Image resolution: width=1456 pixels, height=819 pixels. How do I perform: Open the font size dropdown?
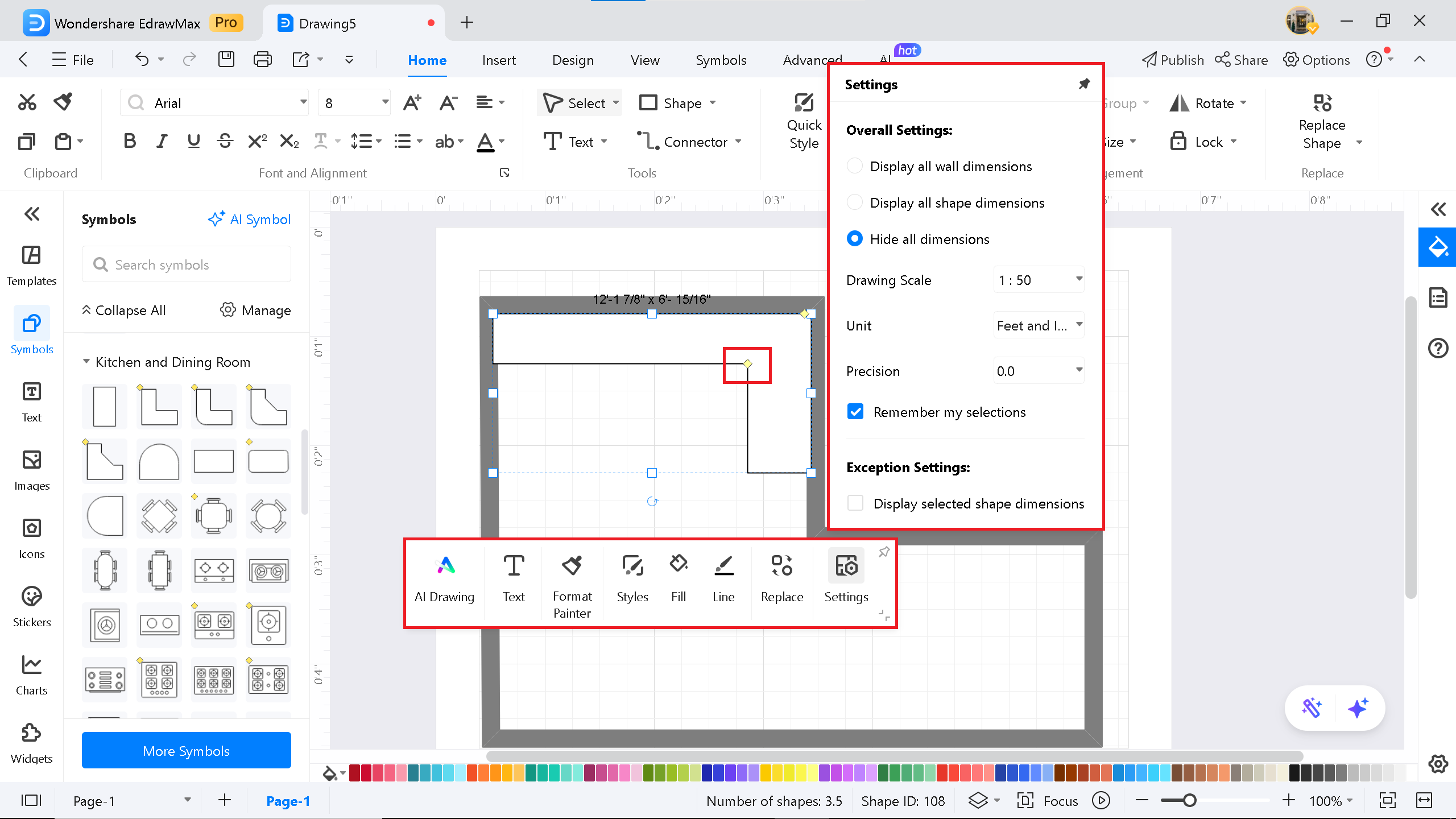[385, 103]
